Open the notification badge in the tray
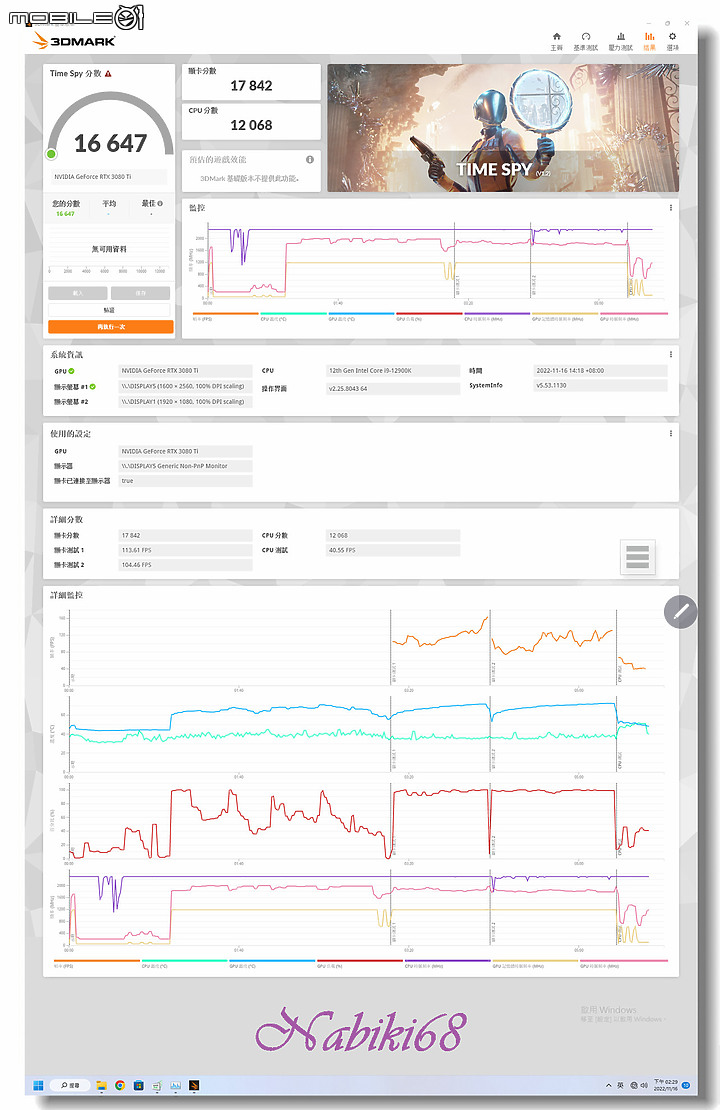Viewport: 720px width, 1110px height. pos(686,1085)
